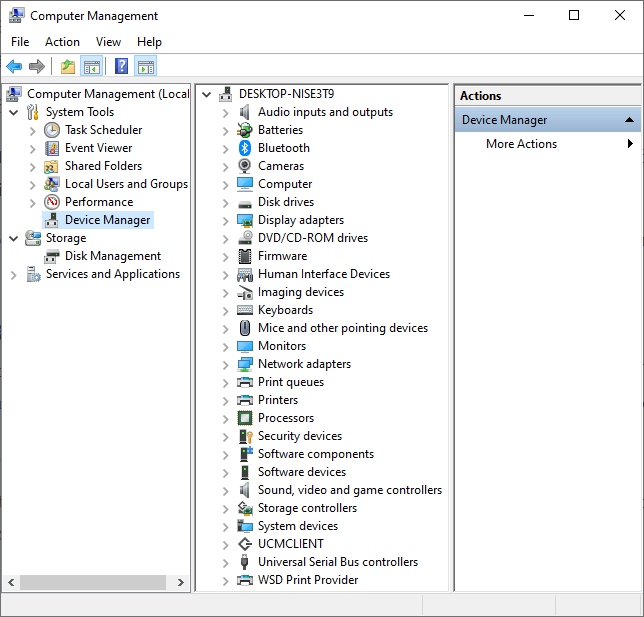Click the Back arrow toolbar icon
Image resolution: width=644 pixels, height=617 pixels.
pyautogui.click(x=14, y=66)
